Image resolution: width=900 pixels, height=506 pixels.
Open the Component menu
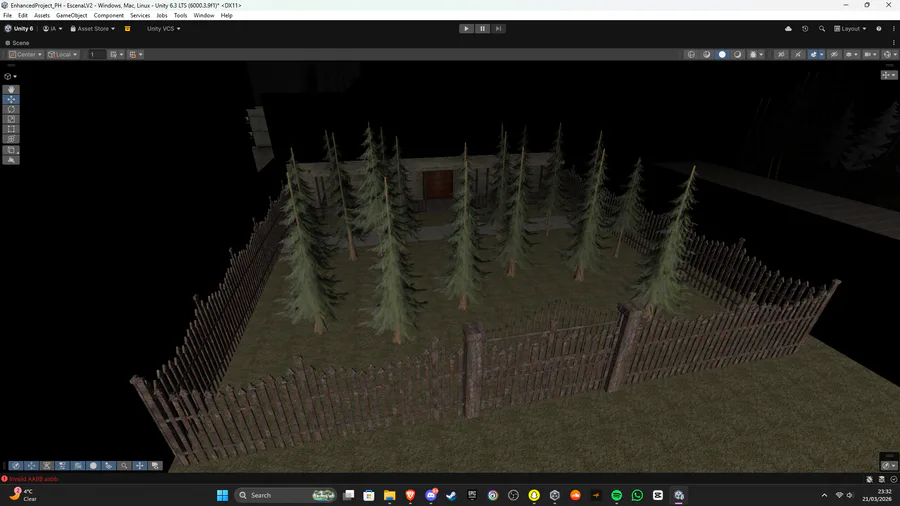tap(108, 15)
